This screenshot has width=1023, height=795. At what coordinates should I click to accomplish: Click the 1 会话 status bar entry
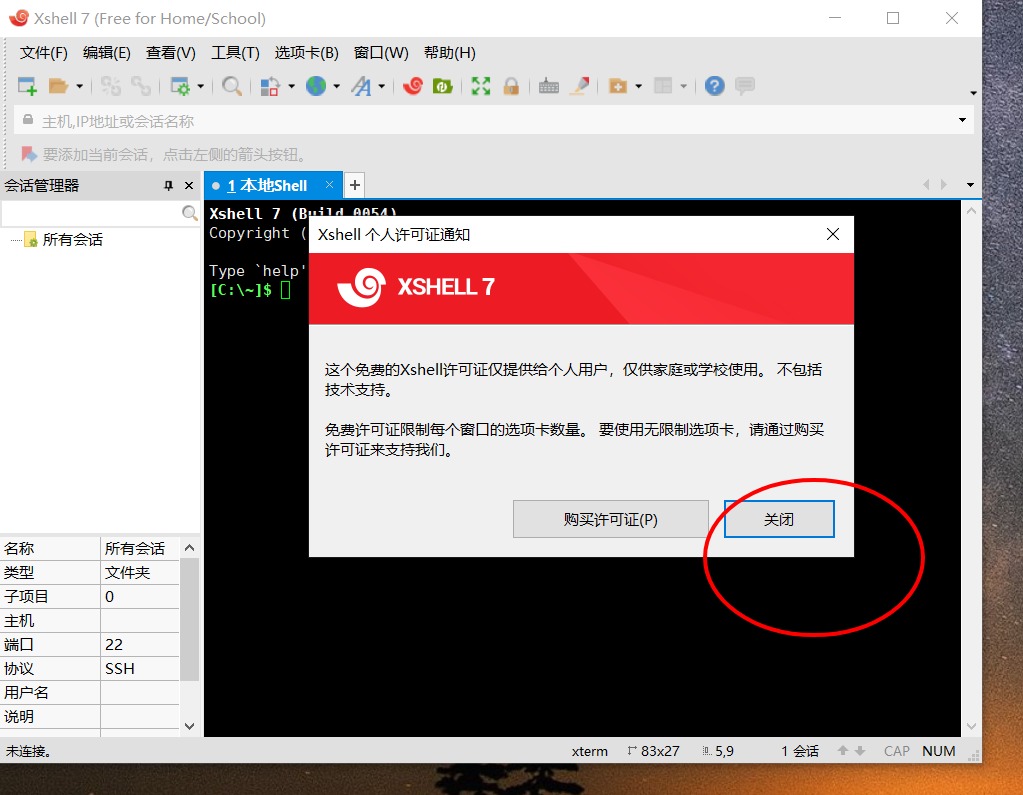pos(800,751)
